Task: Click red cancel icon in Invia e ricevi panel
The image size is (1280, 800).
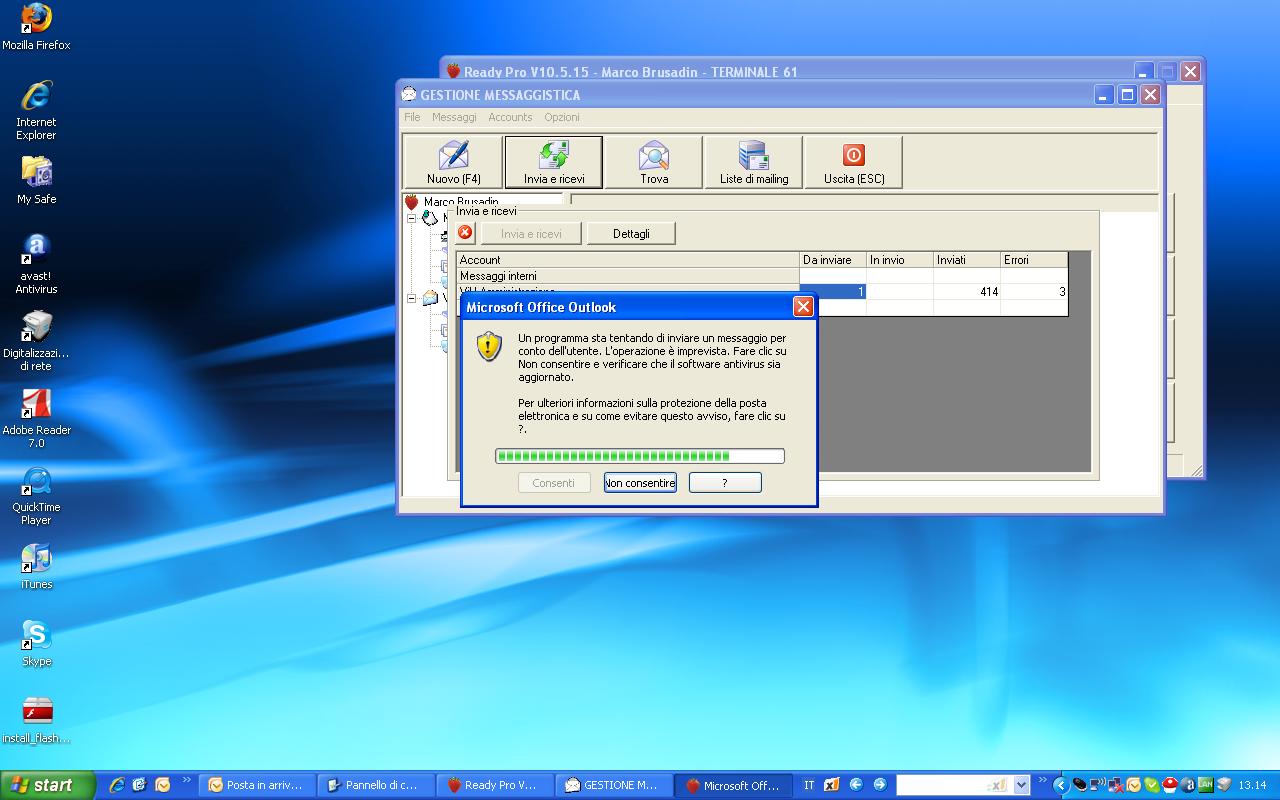Action: click(466, 233)
